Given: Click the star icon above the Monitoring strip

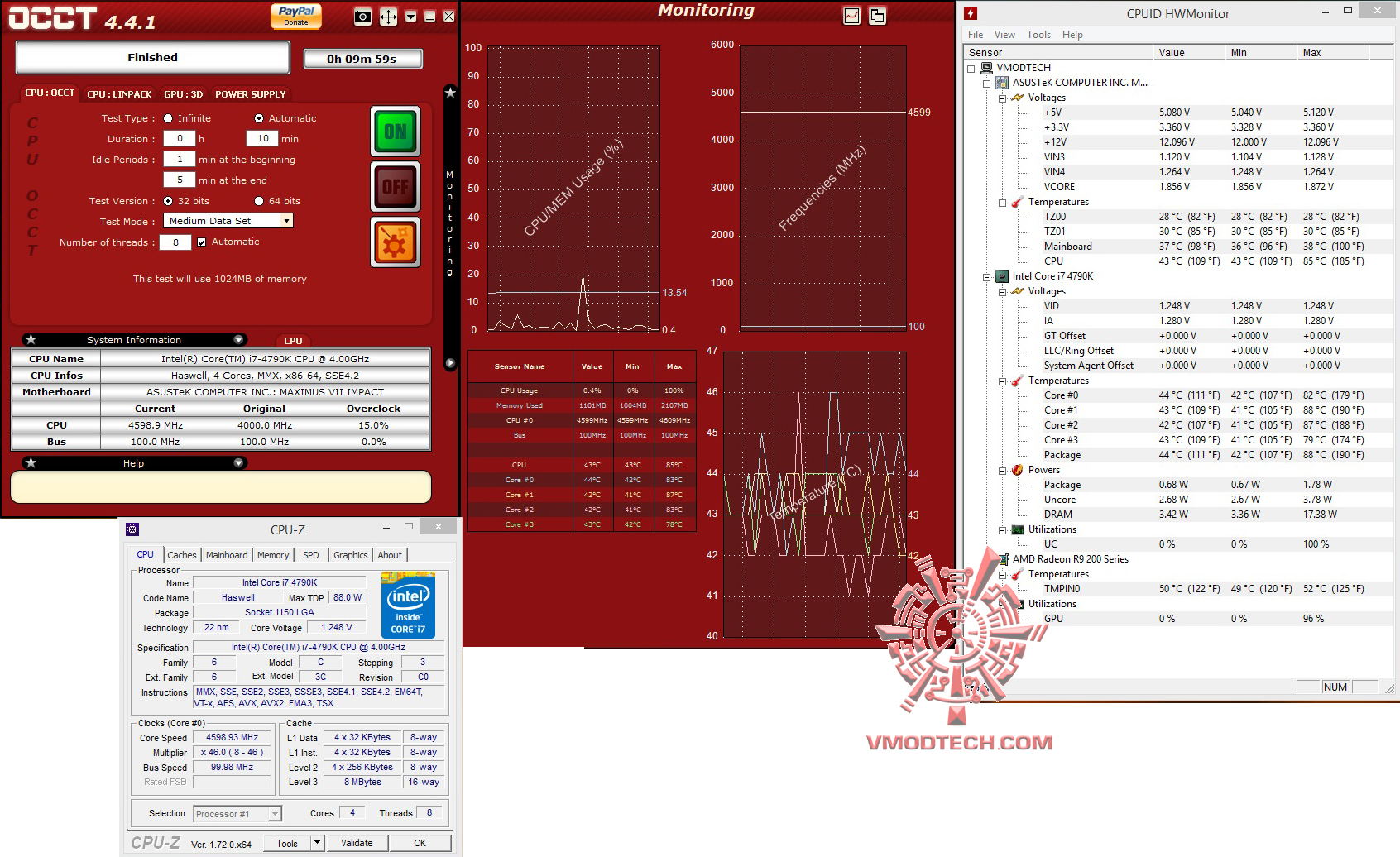Looking at the screenshot, I should 450,93.
